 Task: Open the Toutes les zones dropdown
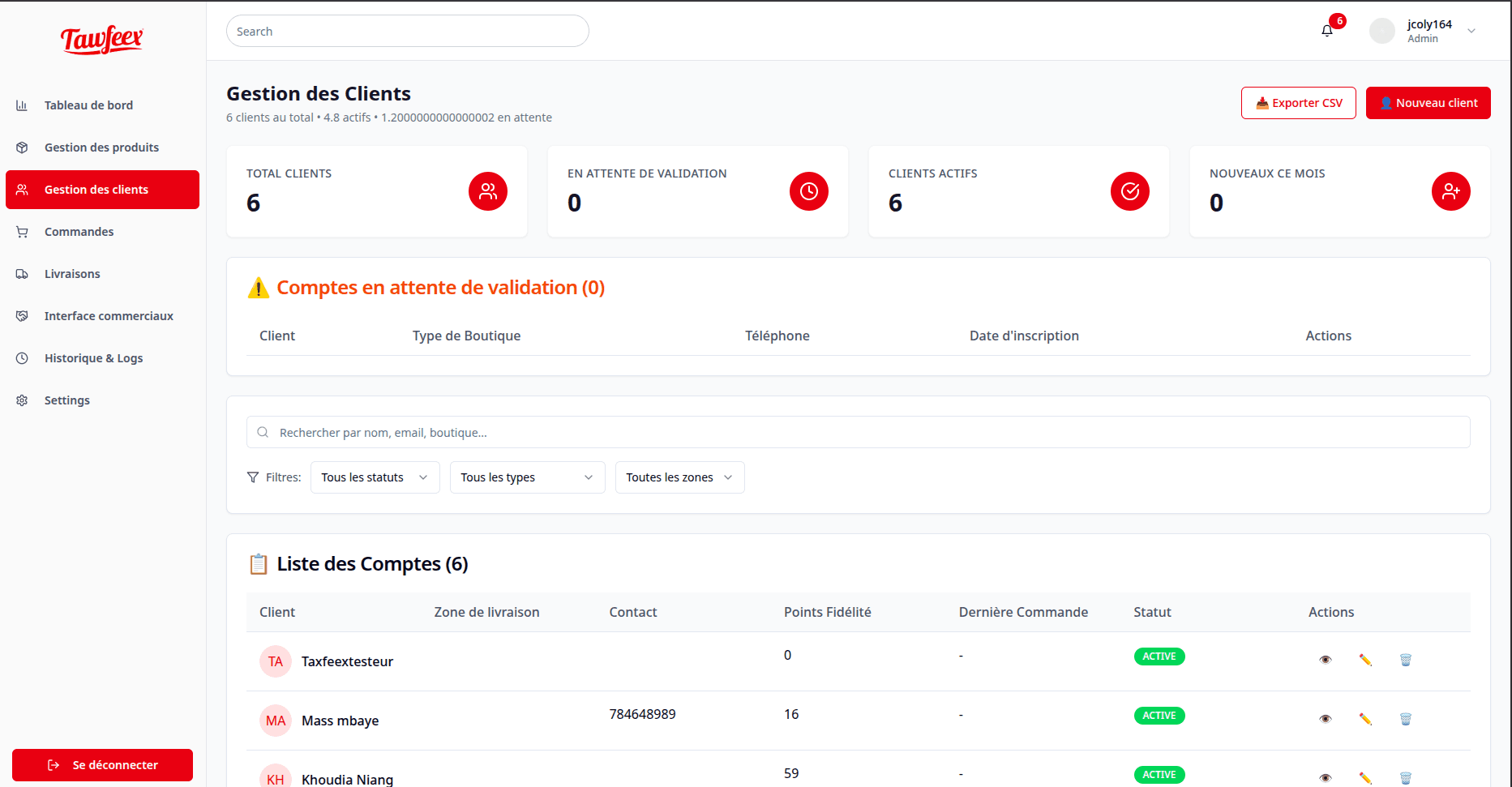click(679, 477)
